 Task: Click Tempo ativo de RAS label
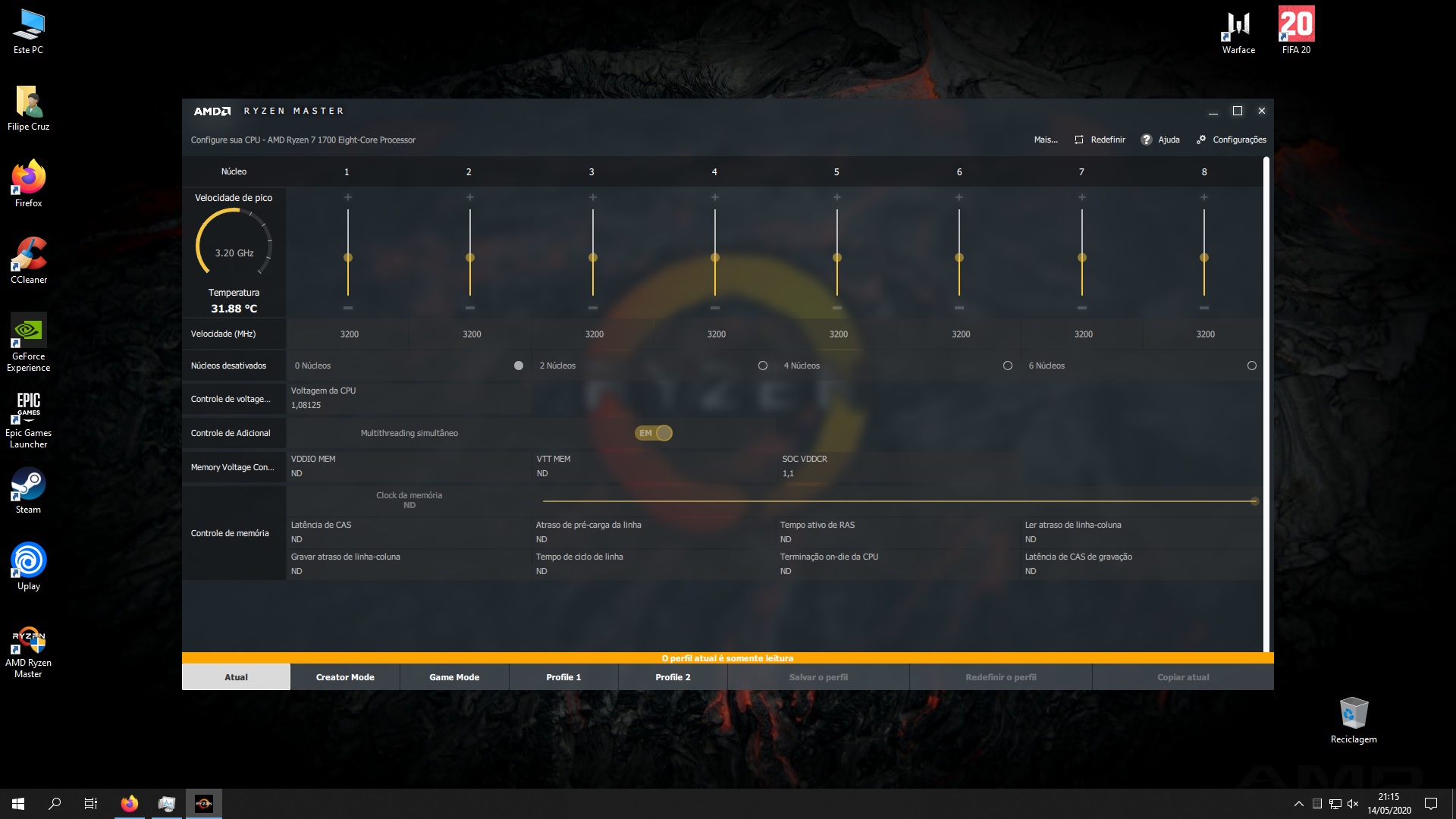click(x=817, y=525)
